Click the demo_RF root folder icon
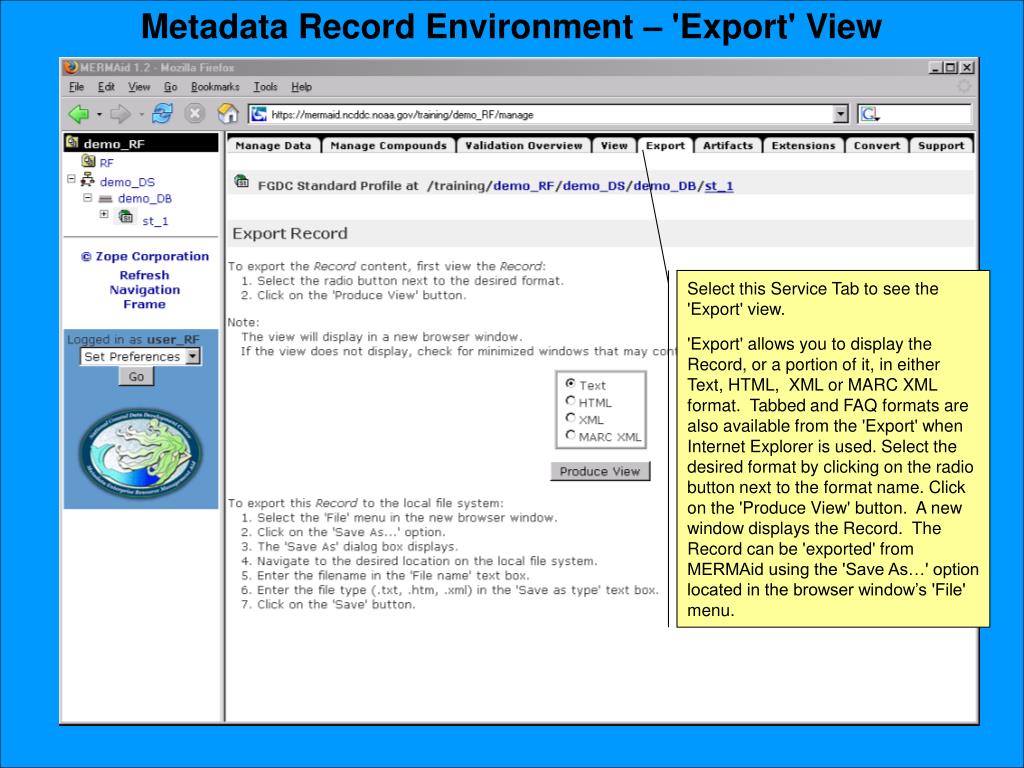The height and width of the screenshot is (768, 1024). click(72, 142)
